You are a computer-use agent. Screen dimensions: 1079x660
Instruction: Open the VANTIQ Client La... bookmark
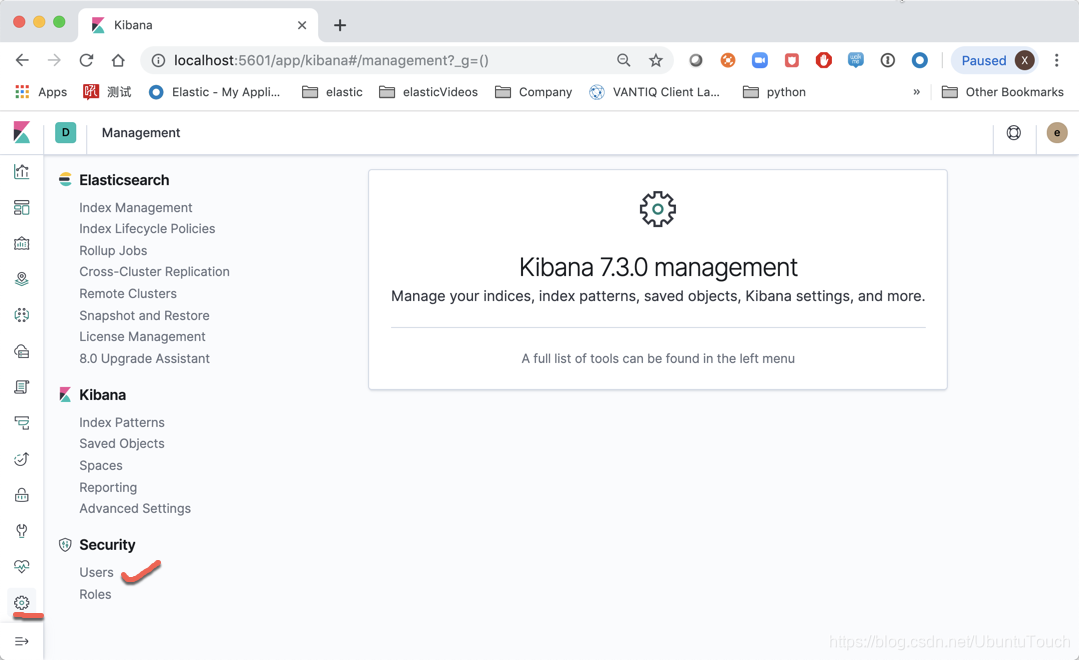pos(654,92)
